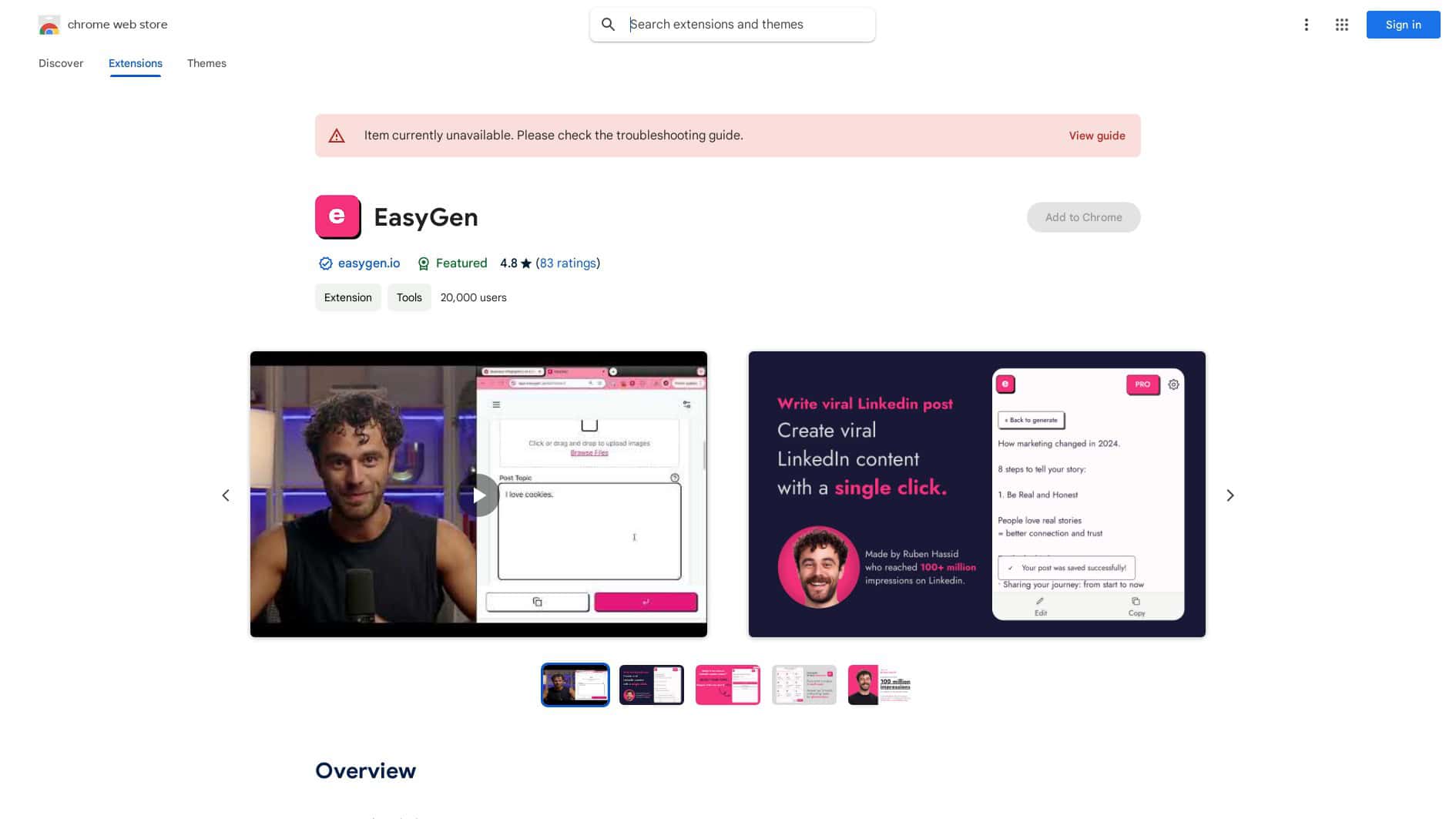Click the View guide link
The image size is (1456, 819).
point(1096,135)
